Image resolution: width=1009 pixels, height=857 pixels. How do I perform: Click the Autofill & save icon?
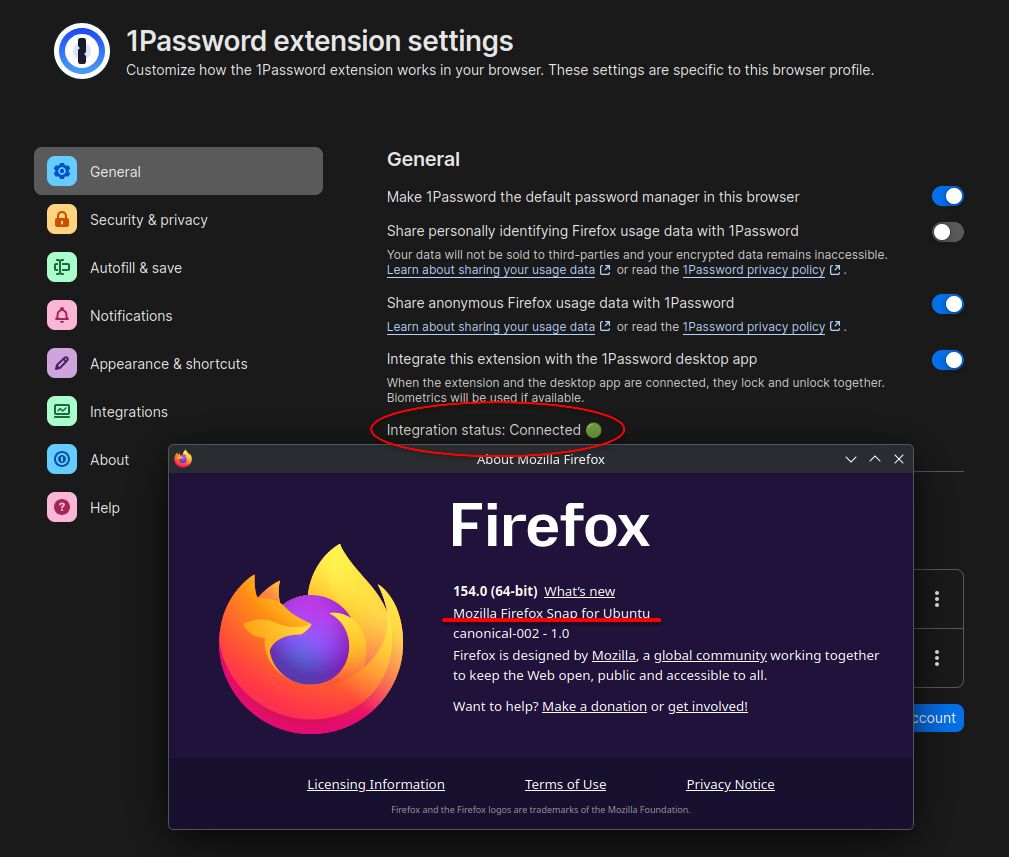tap(62, 267)
